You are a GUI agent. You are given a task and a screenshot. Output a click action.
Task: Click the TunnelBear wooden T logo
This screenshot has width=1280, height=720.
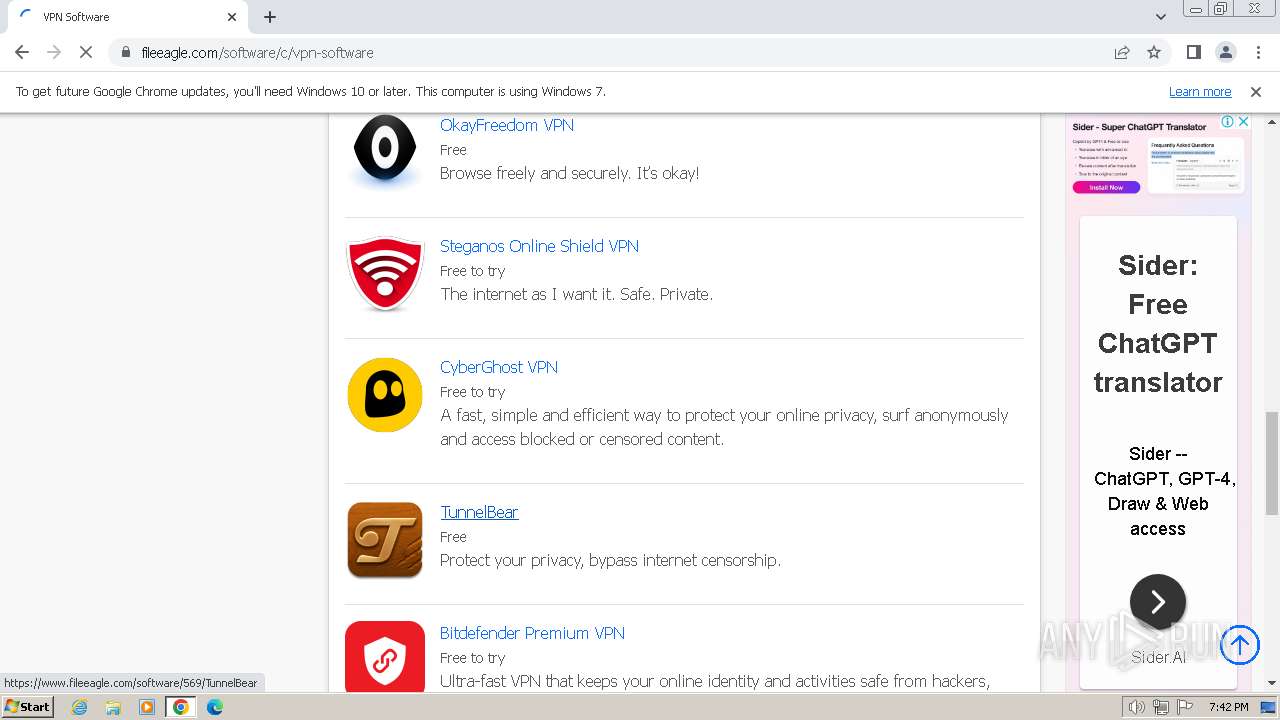385,540
